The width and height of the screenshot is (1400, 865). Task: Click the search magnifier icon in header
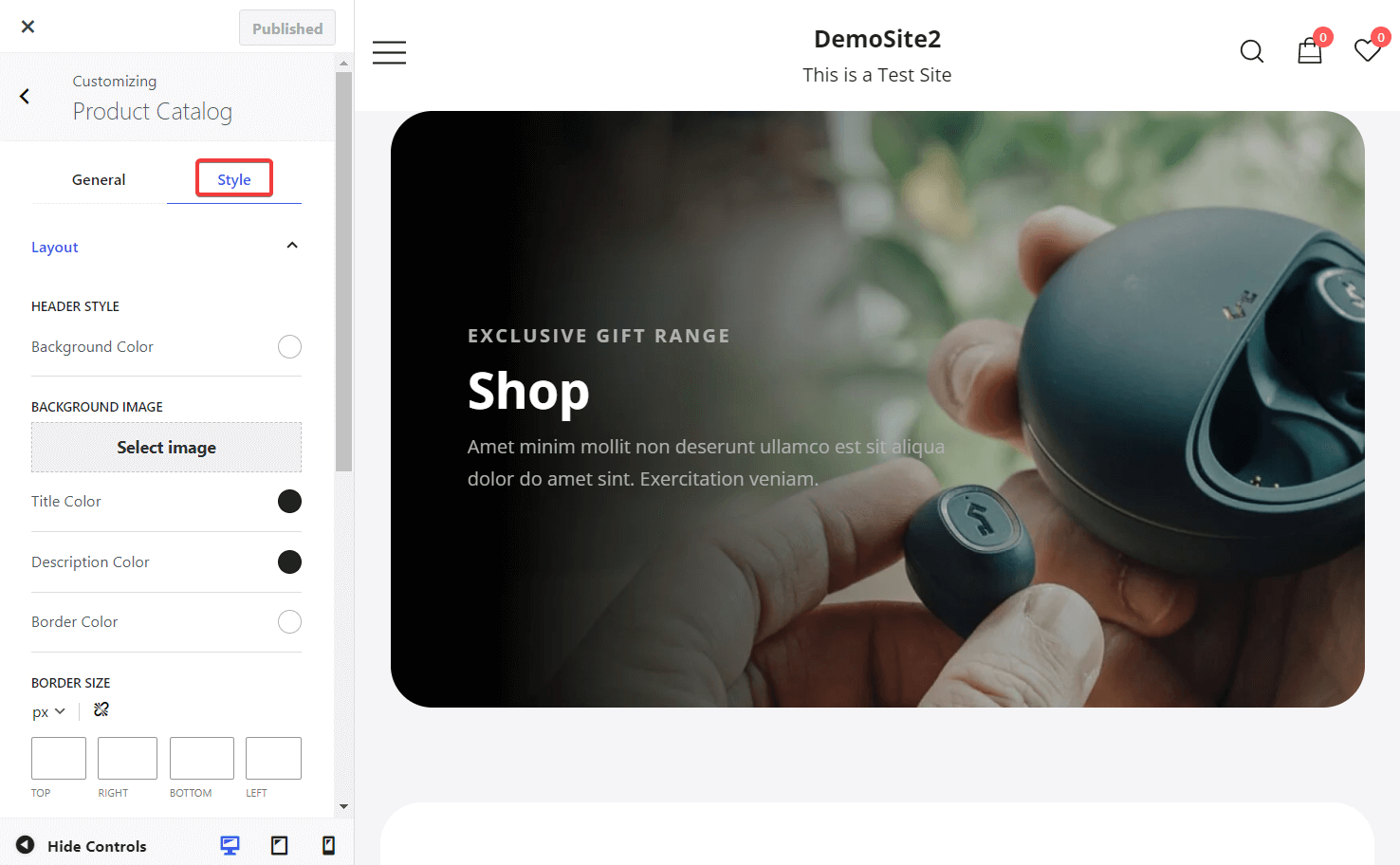coord(1252,51)
